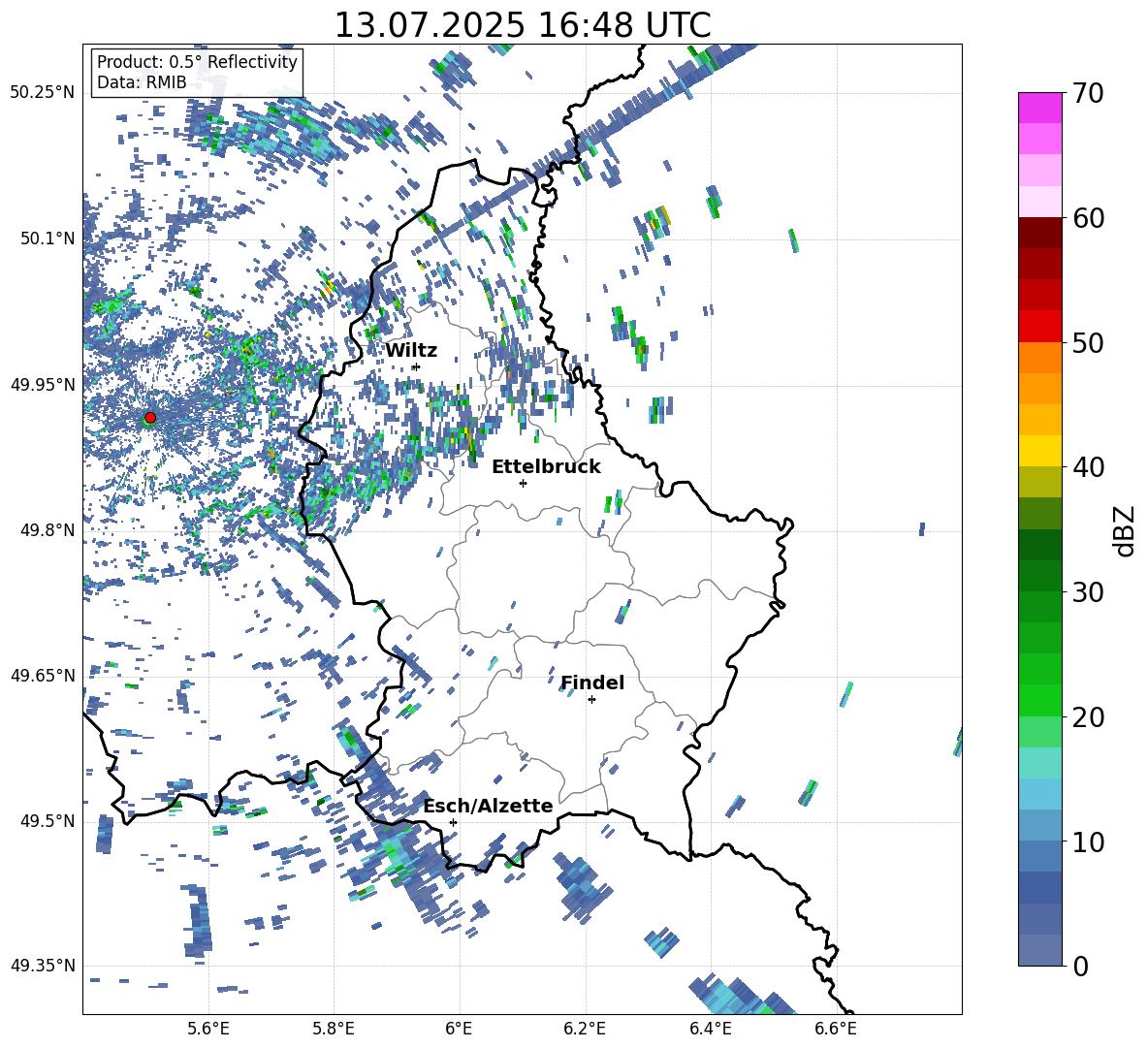Screen dimensions: 1148x1048
Task: Click the Esch/Alzette station cross marker
Action: [x=453, y=822]
